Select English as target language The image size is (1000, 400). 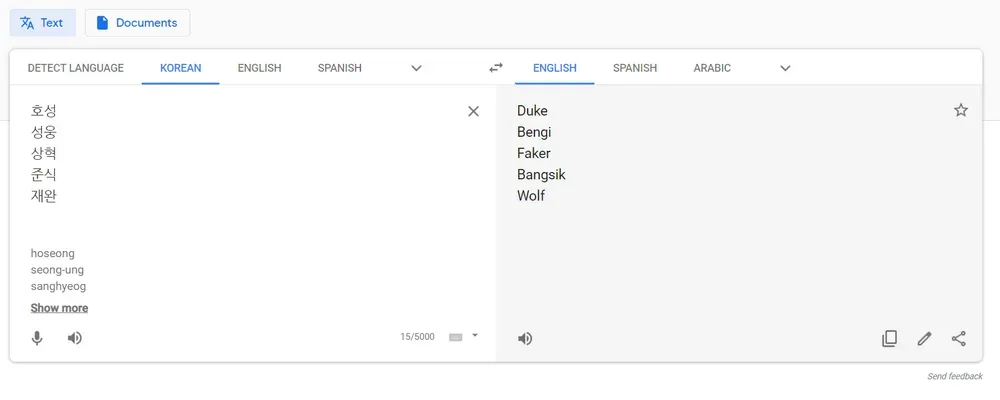click(x=555, y=68)
